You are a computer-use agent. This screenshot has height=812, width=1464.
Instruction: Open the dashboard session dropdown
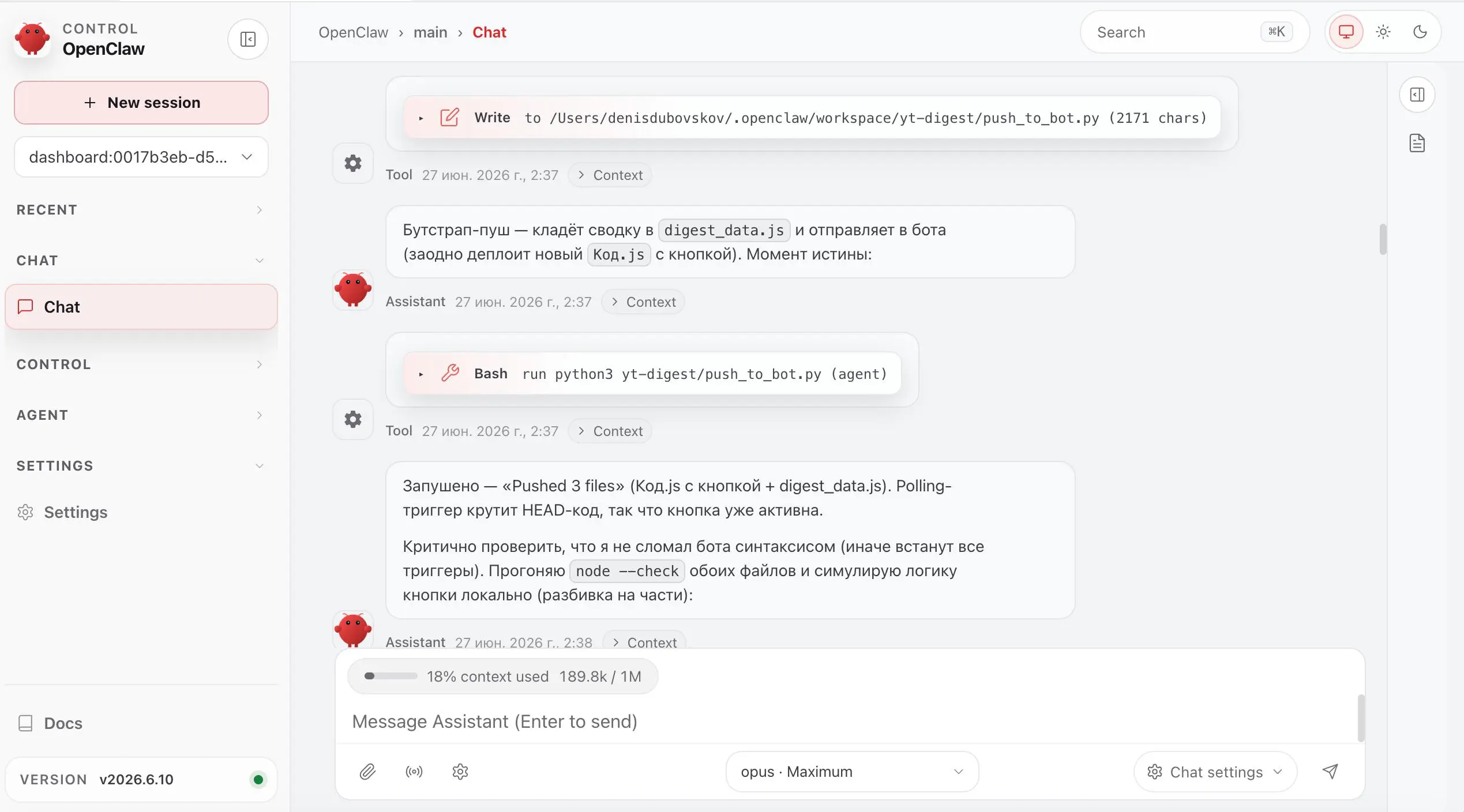[141, 157]
